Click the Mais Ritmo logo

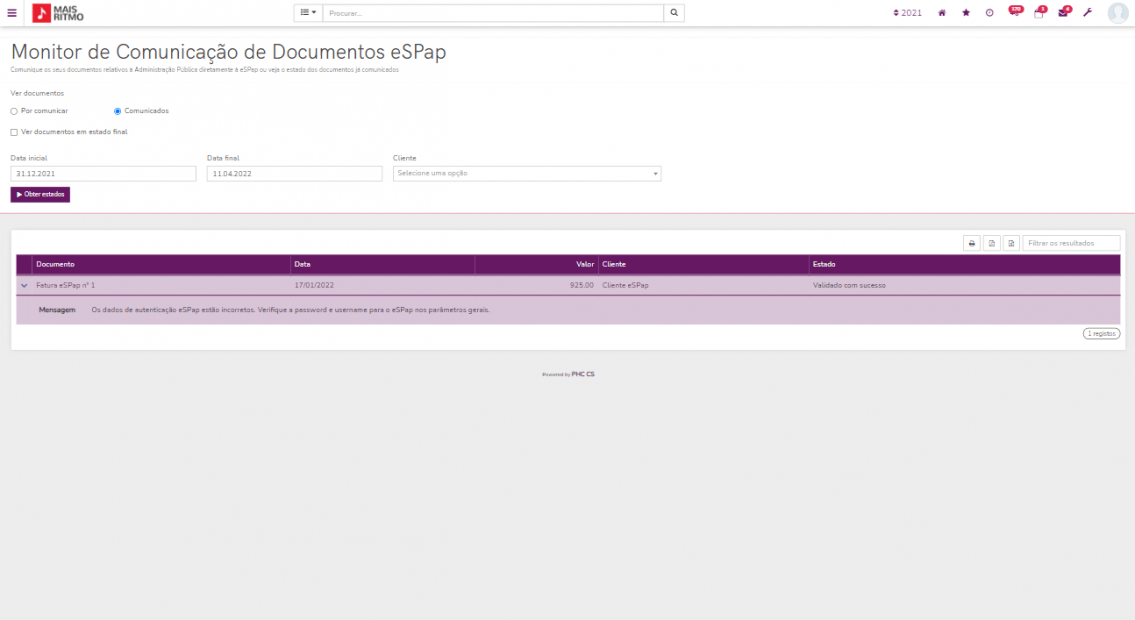coord(58,13)
